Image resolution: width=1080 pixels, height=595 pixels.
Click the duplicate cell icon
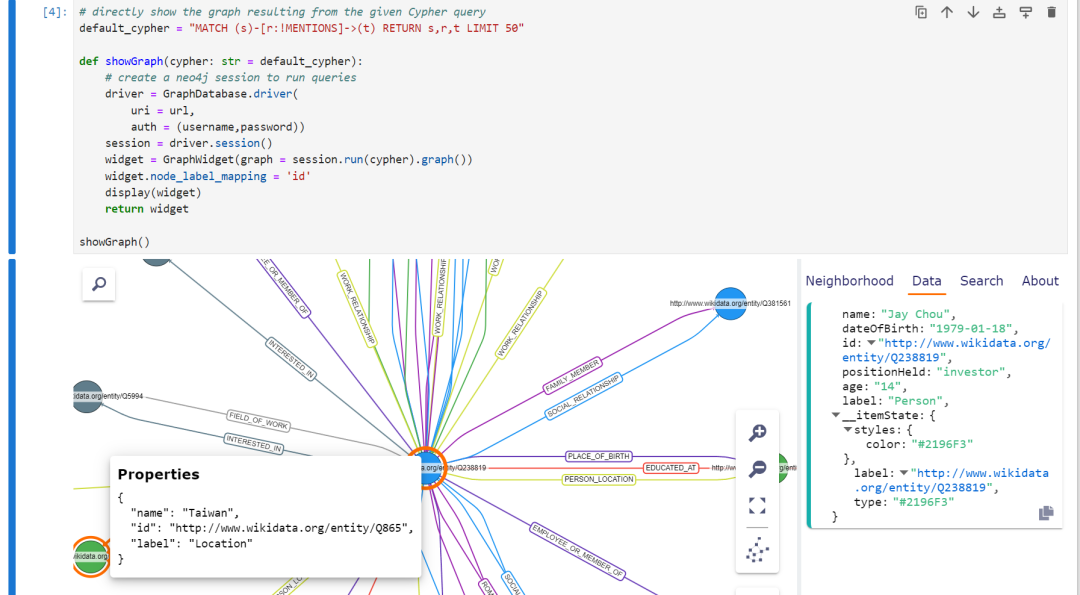coord(921,12)
